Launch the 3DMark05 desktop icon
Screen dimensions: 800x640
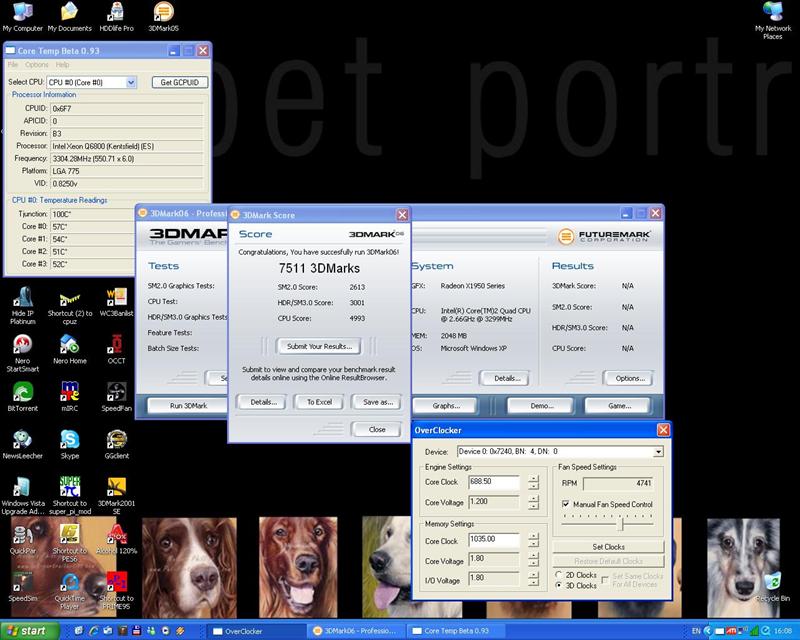tap(163, 13)
